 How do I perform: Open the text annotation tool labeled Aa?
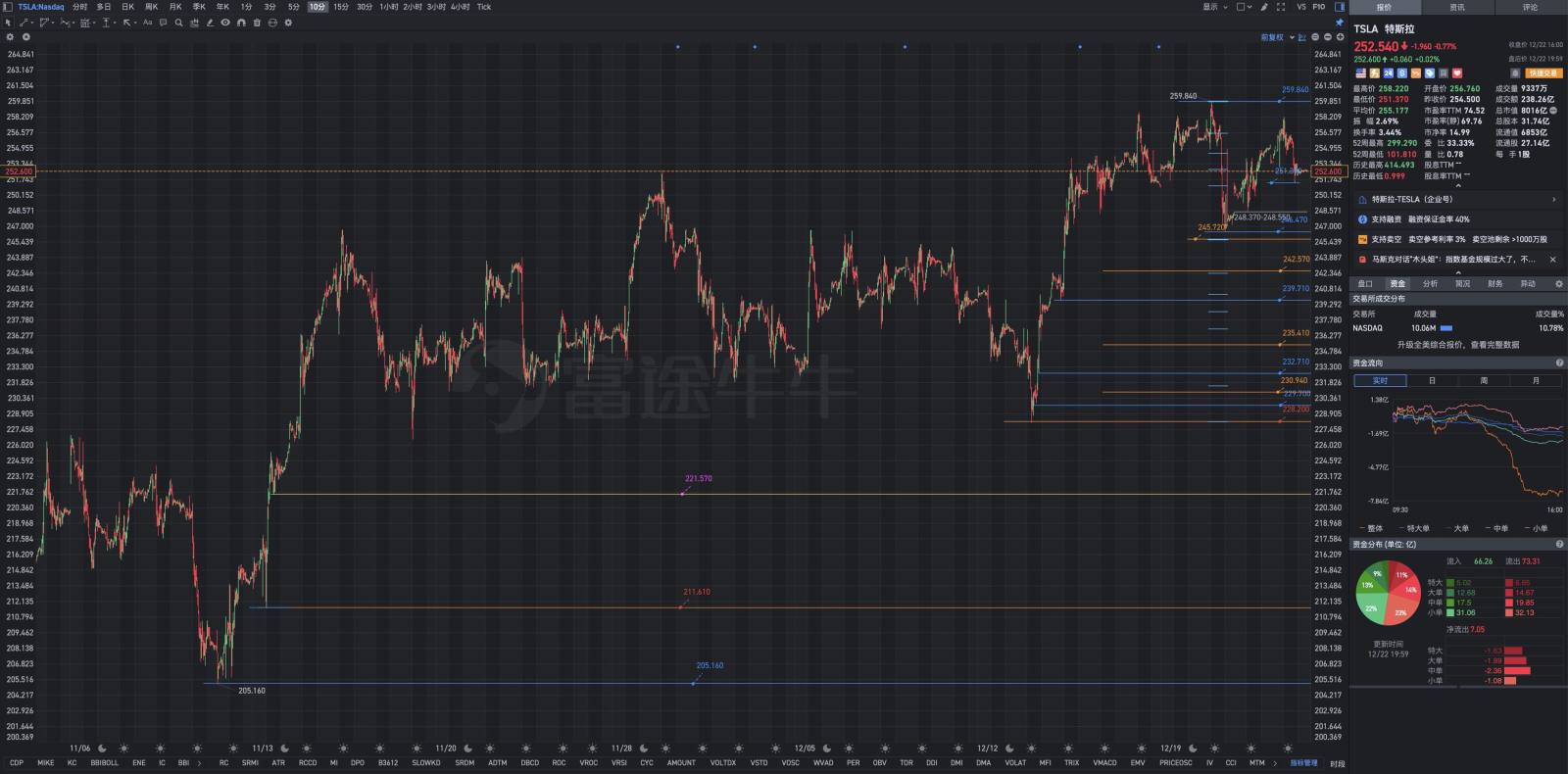pyautogui.click(x=148, y=23)
